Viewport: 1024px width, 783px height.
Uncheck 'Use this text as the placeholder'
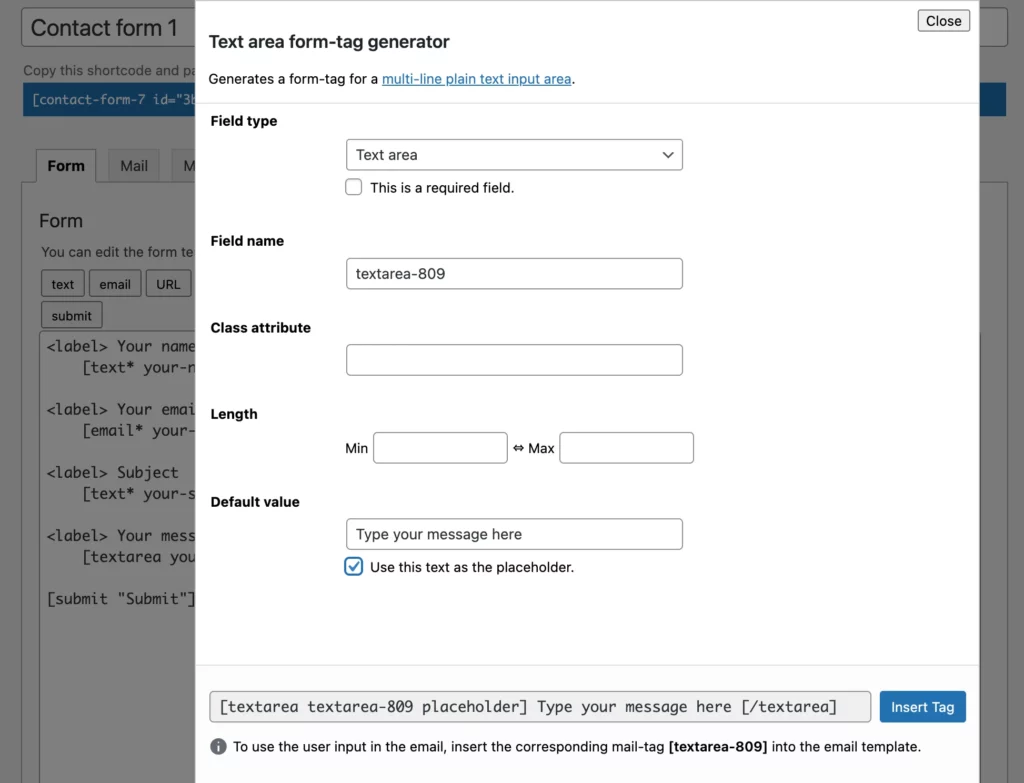pos(353,567)
